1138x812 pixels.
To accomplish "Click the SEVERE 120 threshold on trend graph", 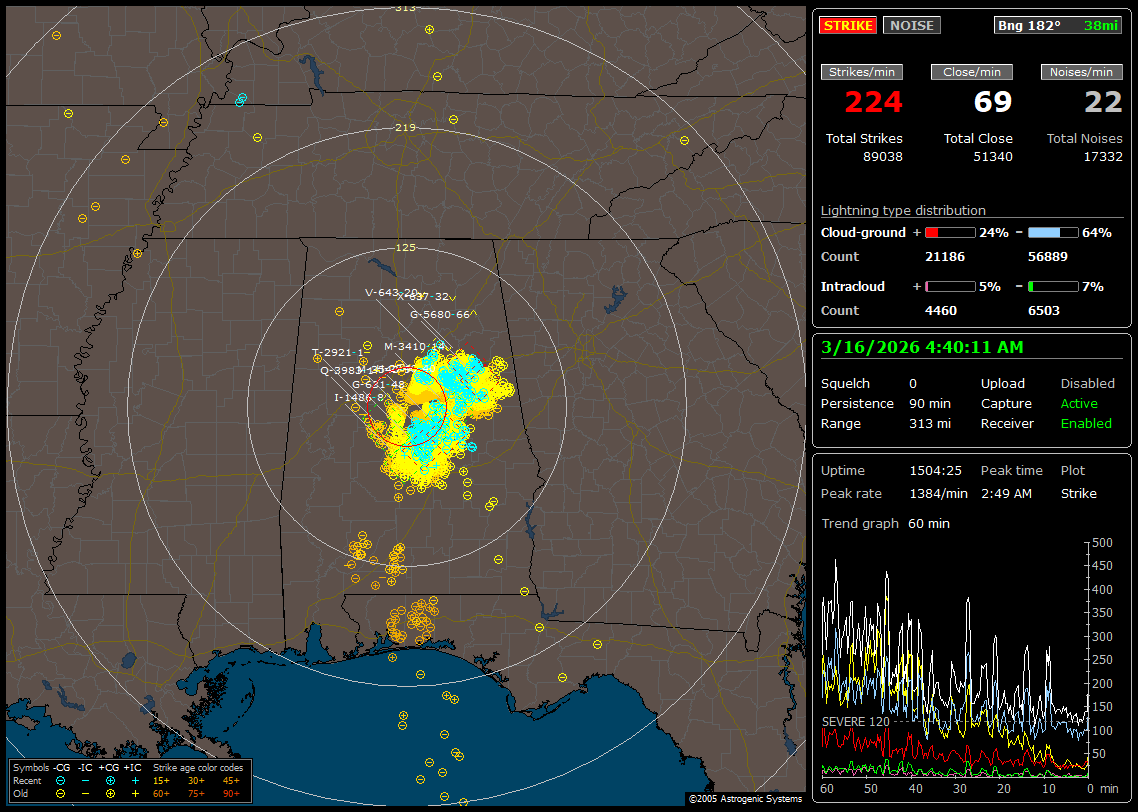I will tap(855, 721).
